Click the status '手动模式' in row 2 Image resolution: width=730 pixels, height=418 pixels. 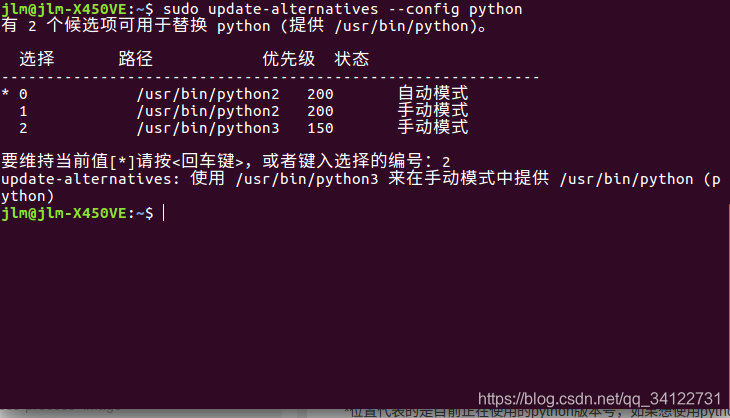[x=433, y=127]
